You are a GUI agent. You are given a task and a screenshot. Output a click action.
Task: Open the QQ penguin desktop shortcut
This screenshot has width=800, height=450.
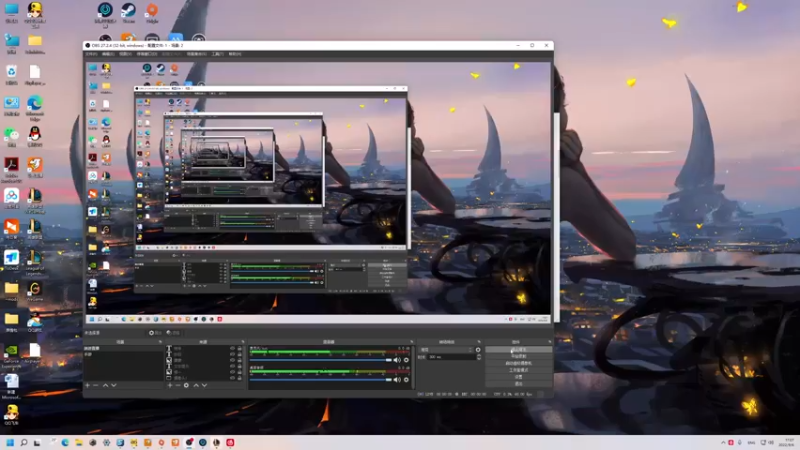pyautogui.click(x=35, y=137)
